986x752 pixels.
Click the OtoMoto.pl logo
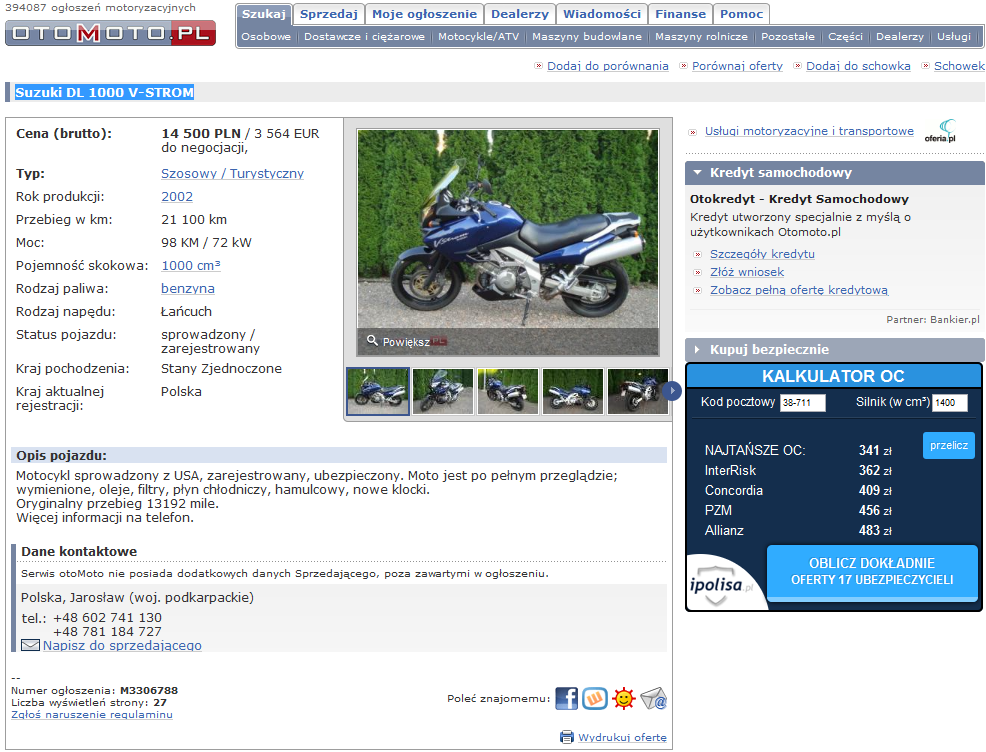(110, 32)
